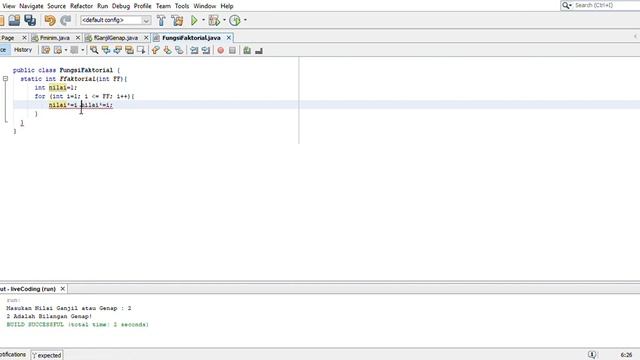Open the Help menu
This screenshot has height=360, width=640.
[227, 6]
